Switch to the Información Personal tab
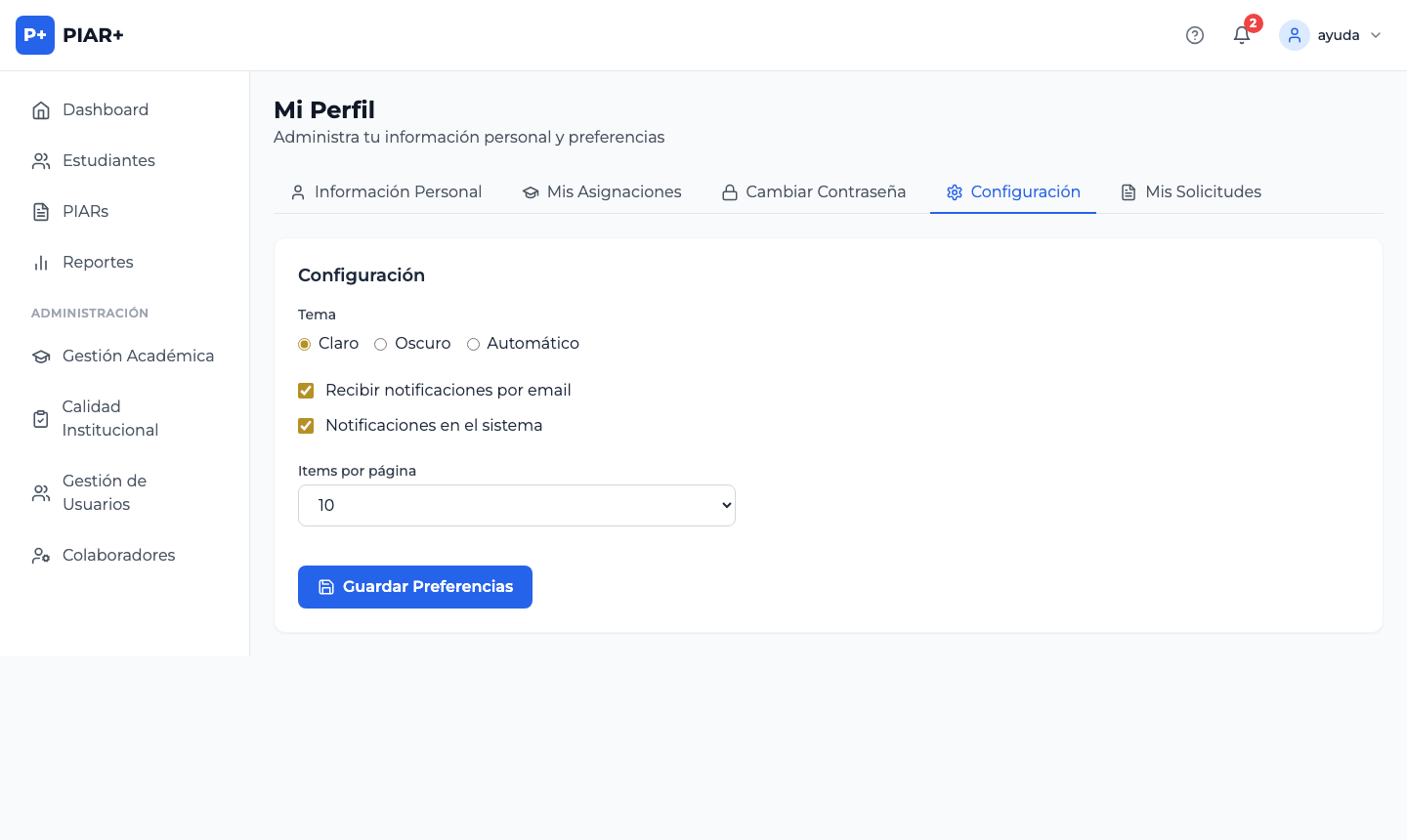Screen dimensions: 1407x840 387,192
